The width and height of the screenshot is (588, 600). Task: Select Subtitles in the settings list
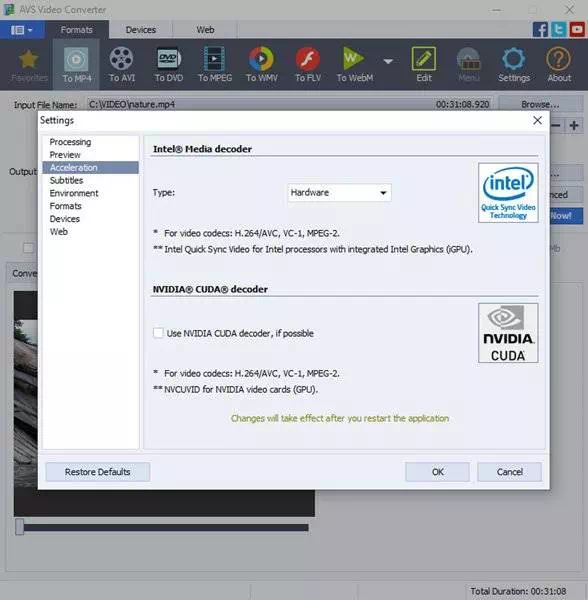pyautogui.click(x=66, y=180)
